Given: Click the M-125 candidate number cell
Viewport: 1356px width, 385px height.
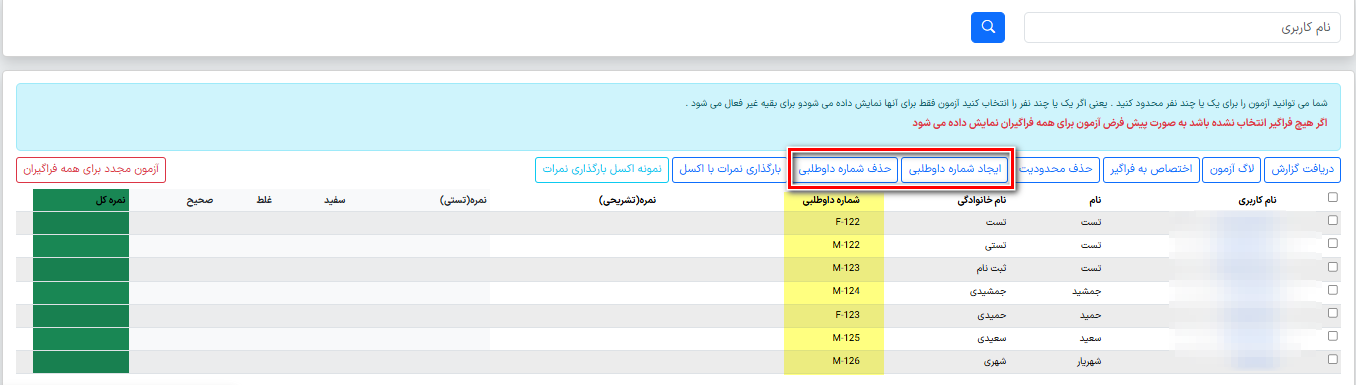Looking at the screenshot, I should 833,338.
